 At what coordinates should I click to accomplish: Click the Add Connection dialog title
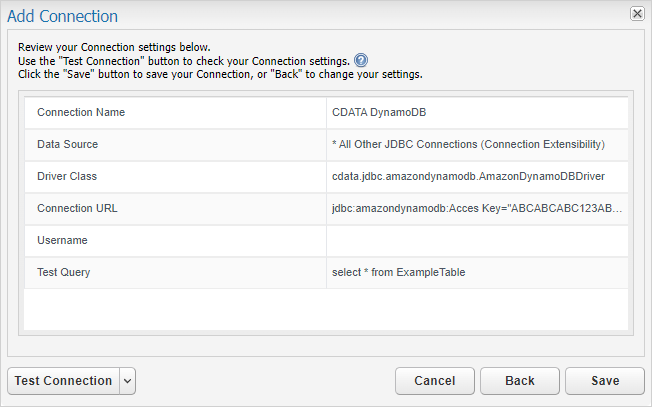pyautogui.click(x=62, y=16)
